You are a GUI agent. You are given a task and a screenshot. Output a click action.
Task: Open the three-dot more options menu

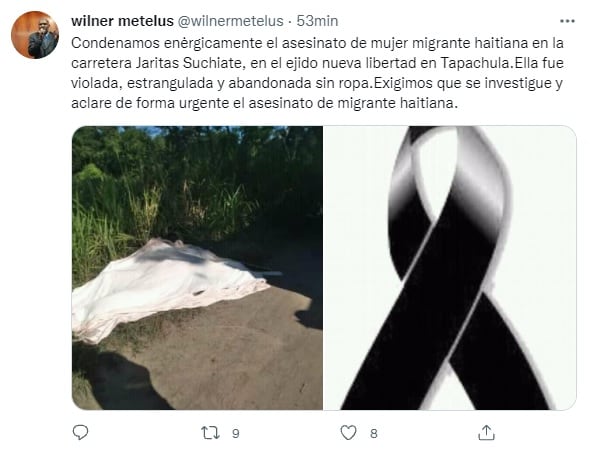(567, 21)
